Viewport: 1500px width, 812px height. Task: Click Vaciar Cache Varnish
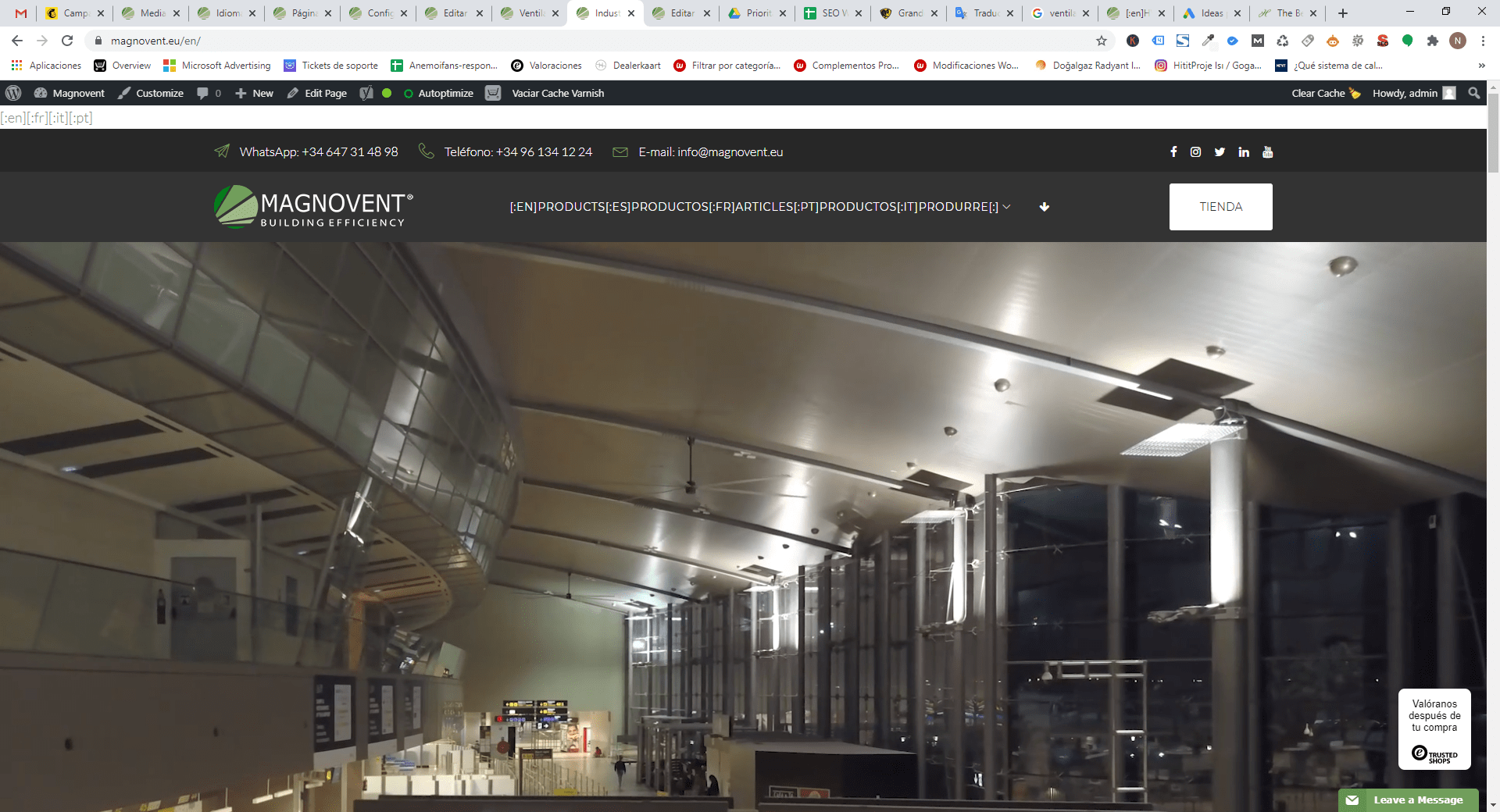(x=558, y=93)
